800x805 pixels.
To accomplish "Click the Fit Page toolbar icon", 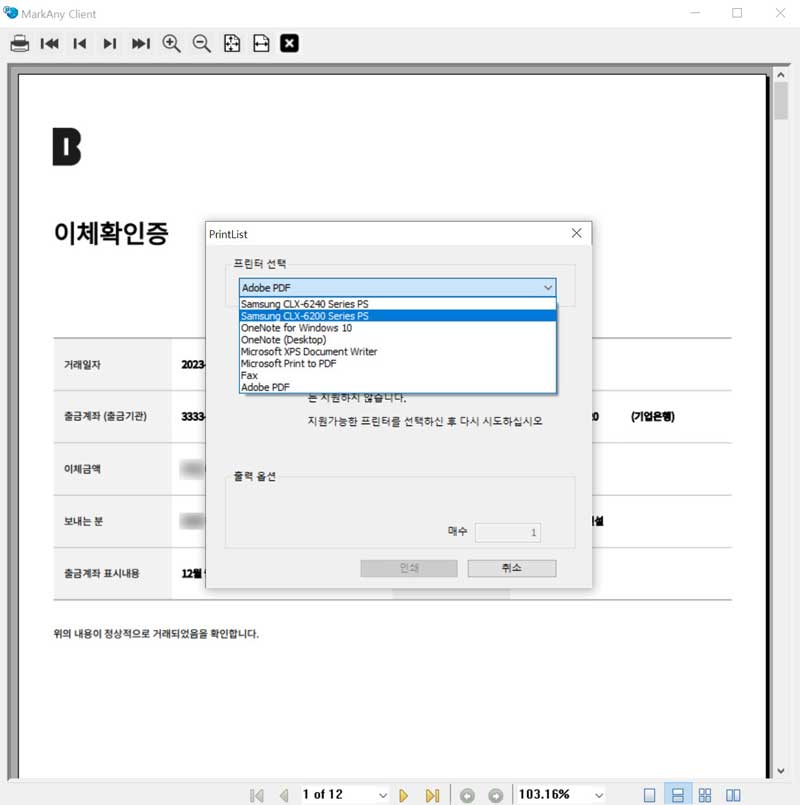I will coord(231,43).
